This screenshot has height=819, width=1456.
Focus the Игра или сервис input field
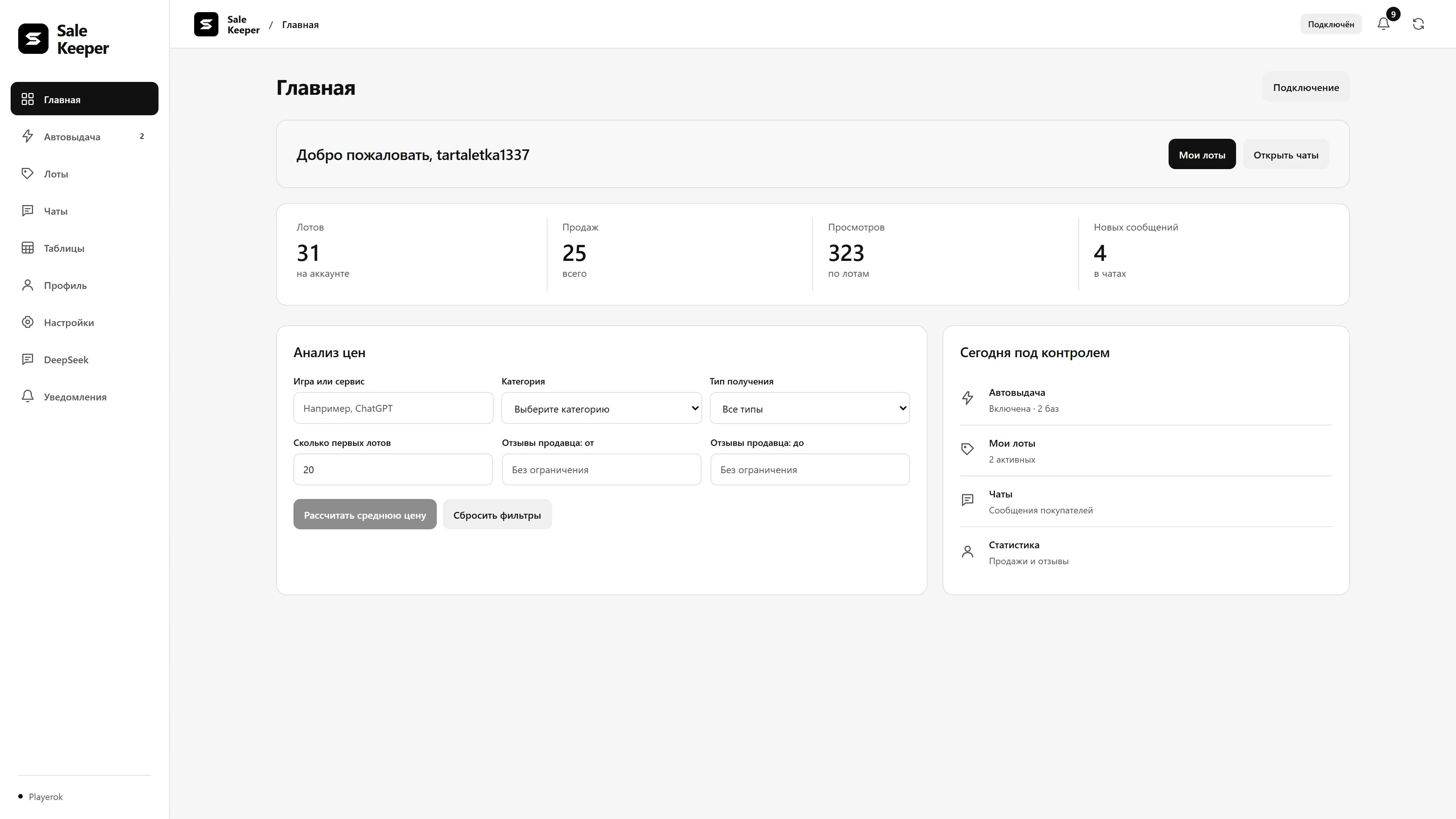(x=394, y=408)
